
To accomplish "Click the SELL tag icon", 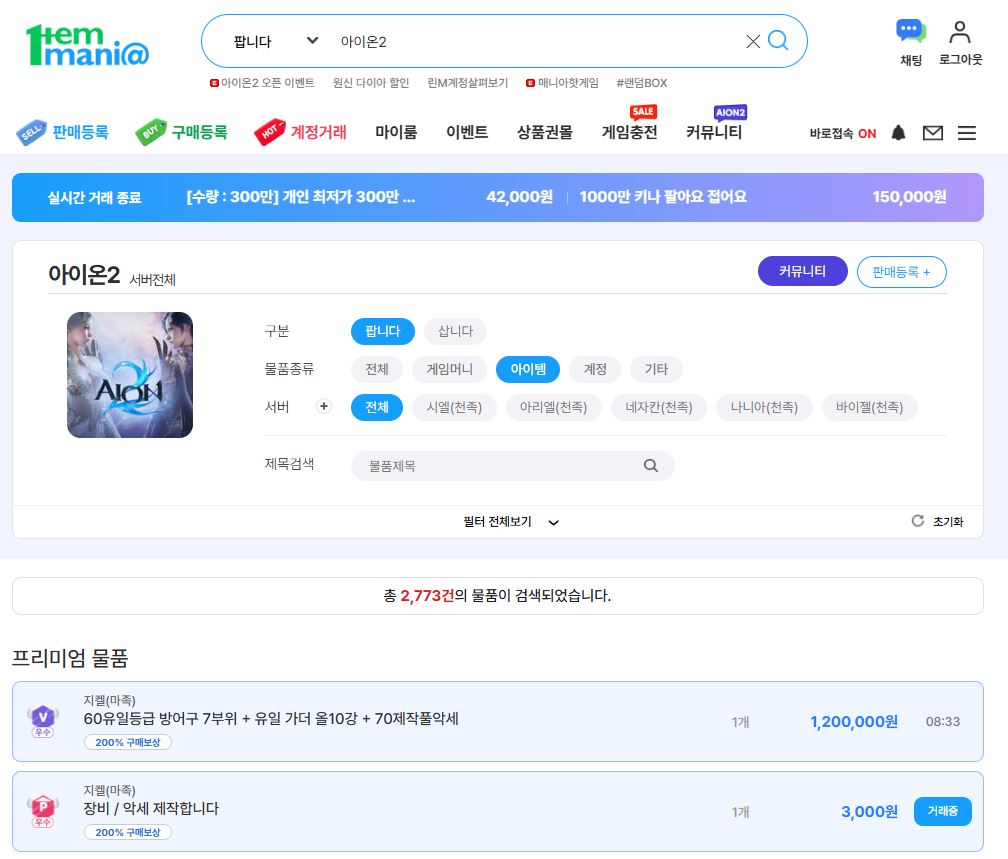I will click(31, 132).
